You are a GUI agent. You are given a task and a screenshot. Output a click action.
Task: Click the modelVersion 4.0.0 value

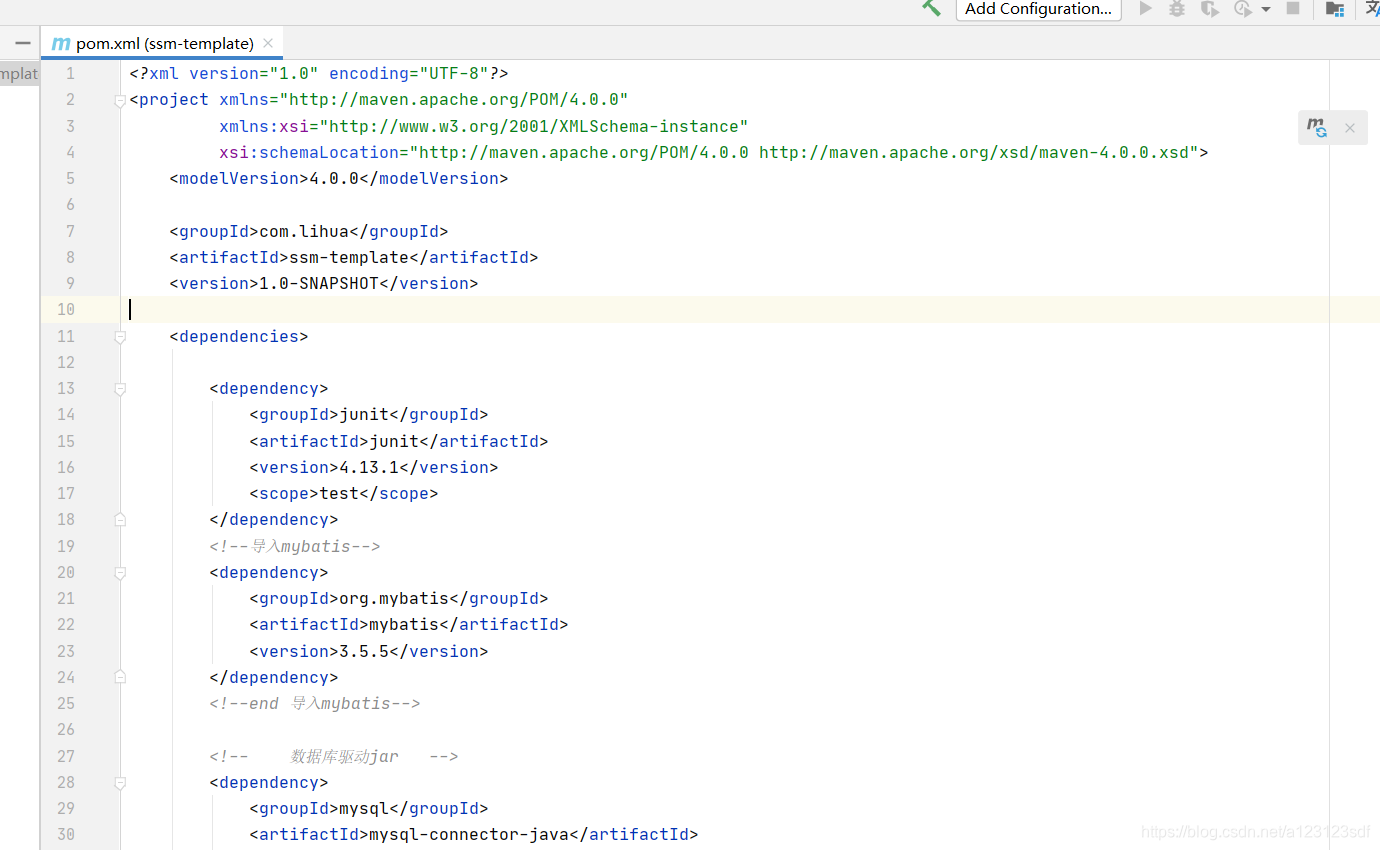pos(334,179)
